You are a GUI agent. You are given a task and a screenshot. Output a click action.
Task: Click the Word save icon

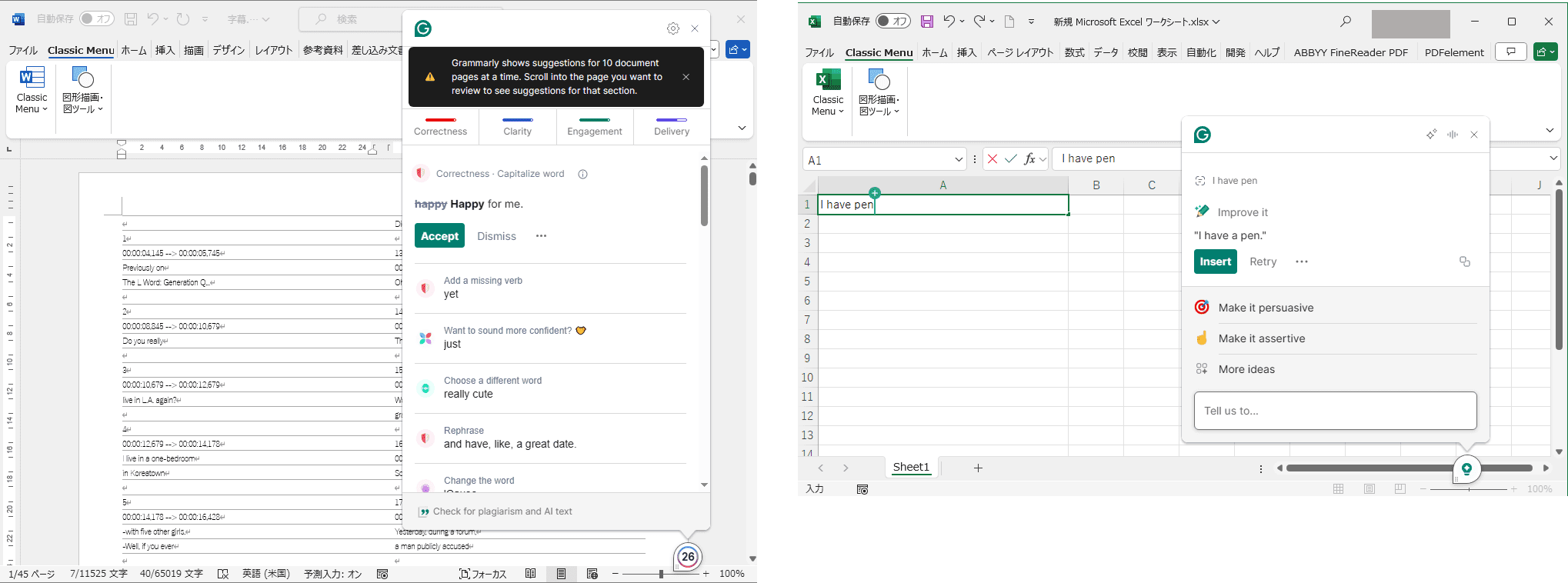pyautogui.click(x=131, y=19)
